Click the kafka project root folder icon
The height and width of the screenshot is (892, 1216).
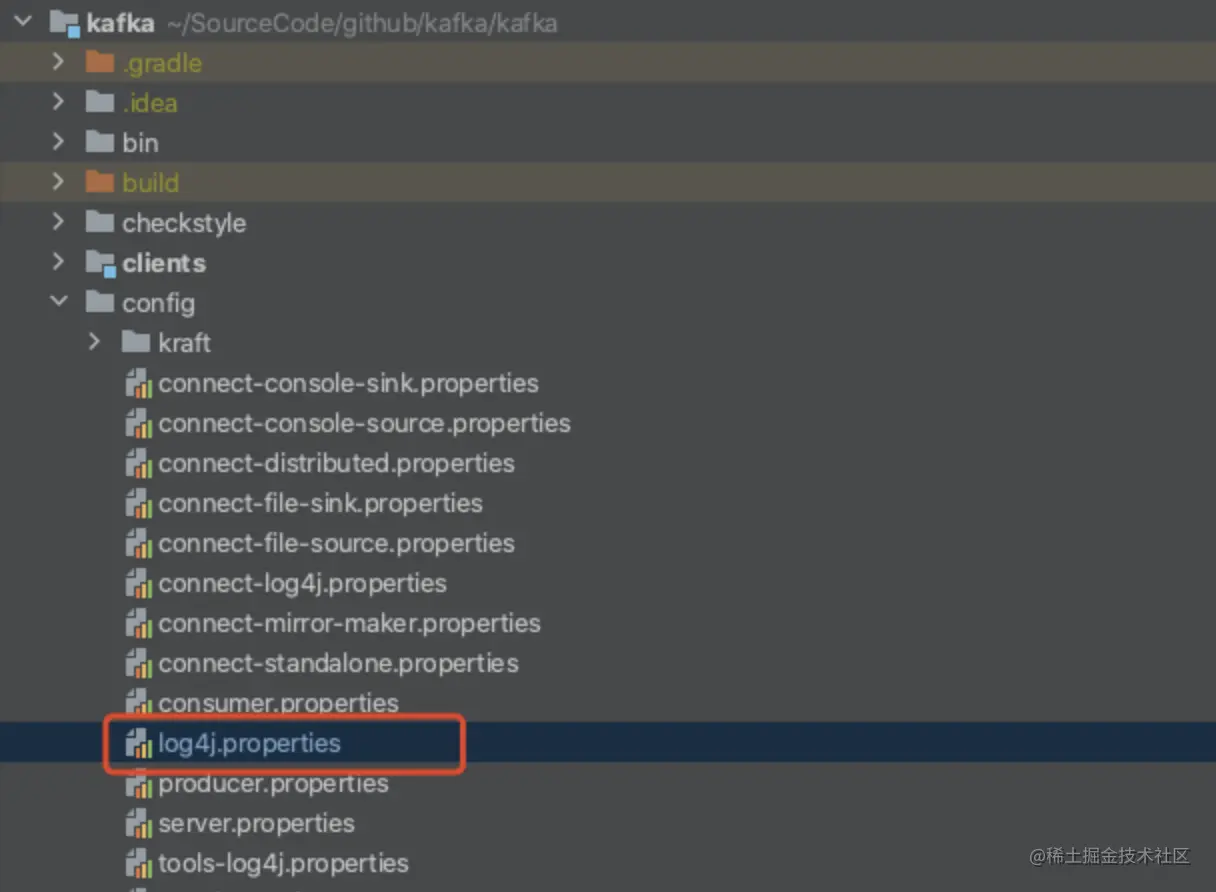pos(64,23)
